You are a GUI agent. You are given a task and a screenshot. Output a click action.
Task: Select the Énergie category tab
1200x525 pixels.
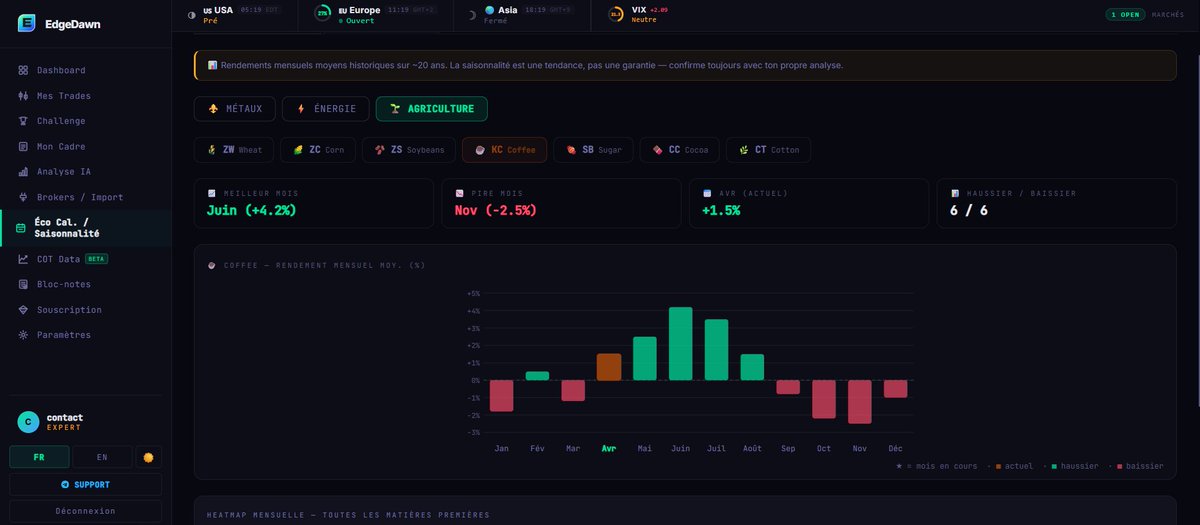pyautogui.click(x=325, y=108)
